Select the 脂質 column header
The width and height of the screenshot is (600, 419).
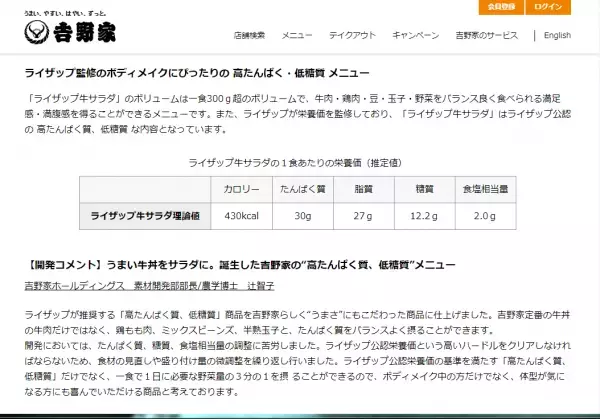click(364, 189)
